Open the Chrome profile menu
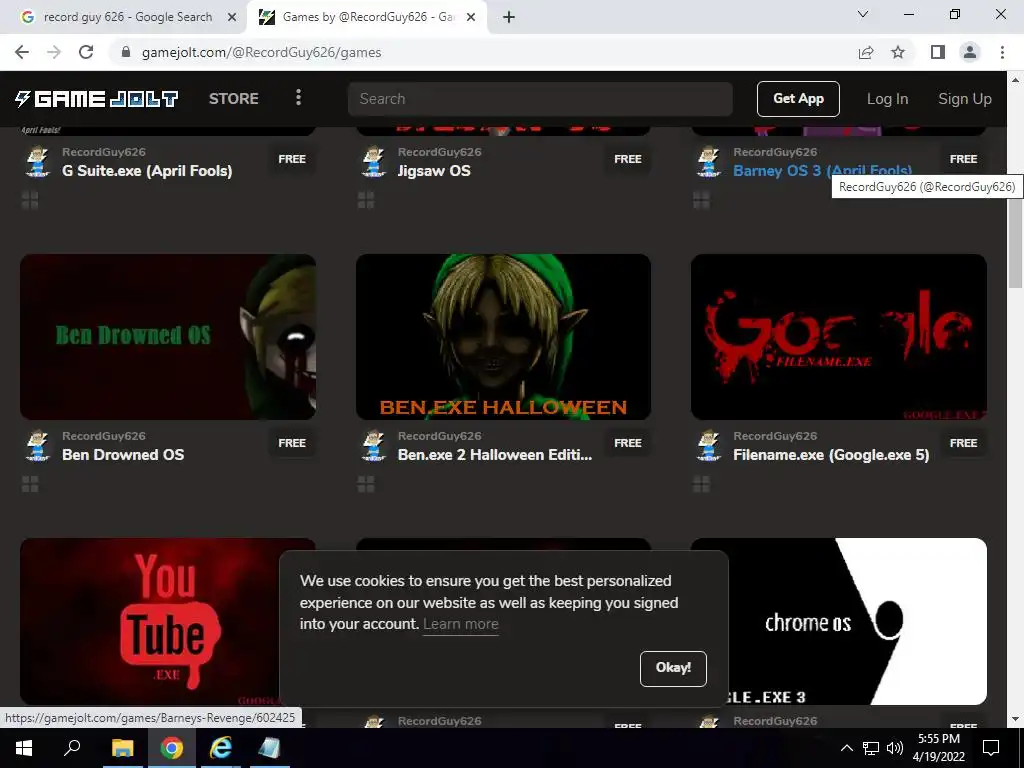 (x=970, y=52)
